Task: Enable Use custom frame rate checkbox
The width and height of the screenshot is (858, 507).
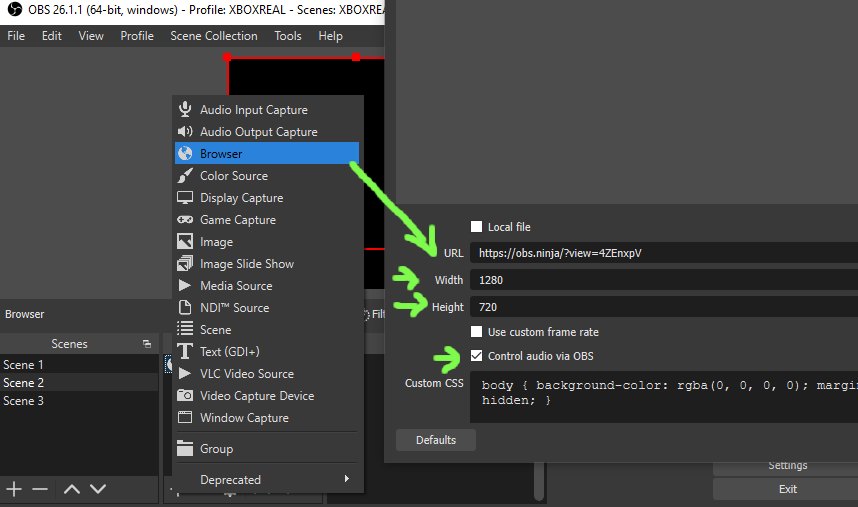Action: click(477, 331)
